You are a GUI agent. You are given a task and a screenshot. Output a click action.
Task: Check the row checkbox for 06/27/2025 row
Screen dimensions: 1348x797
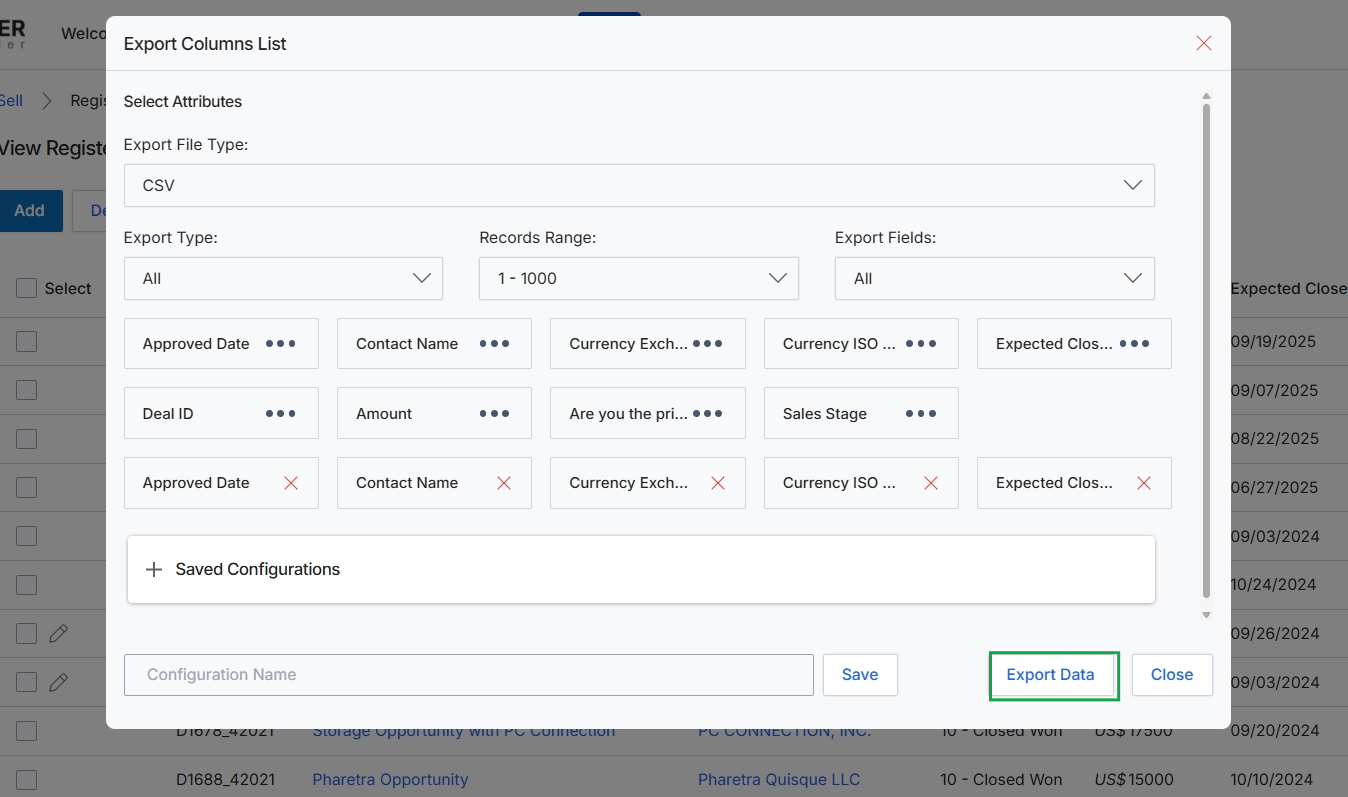tap(26, 487)
